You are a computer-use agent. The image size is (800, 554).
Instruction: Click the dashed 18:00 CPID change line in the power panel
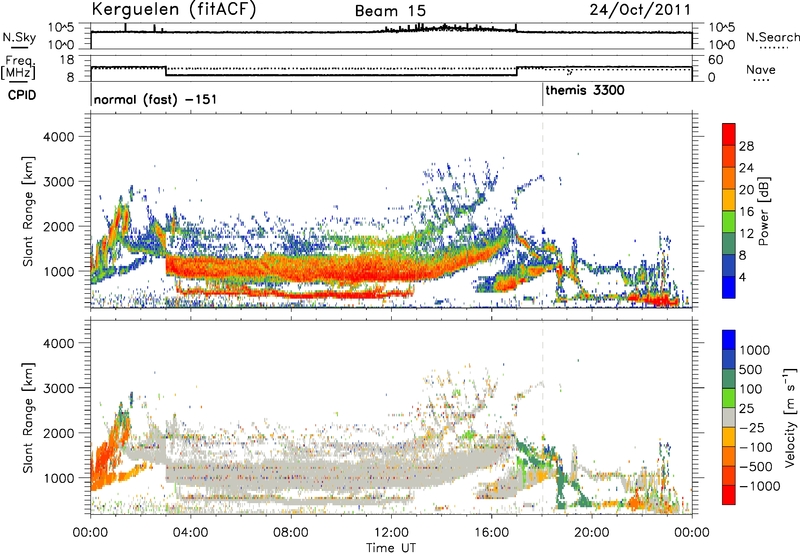coord(542,211)
